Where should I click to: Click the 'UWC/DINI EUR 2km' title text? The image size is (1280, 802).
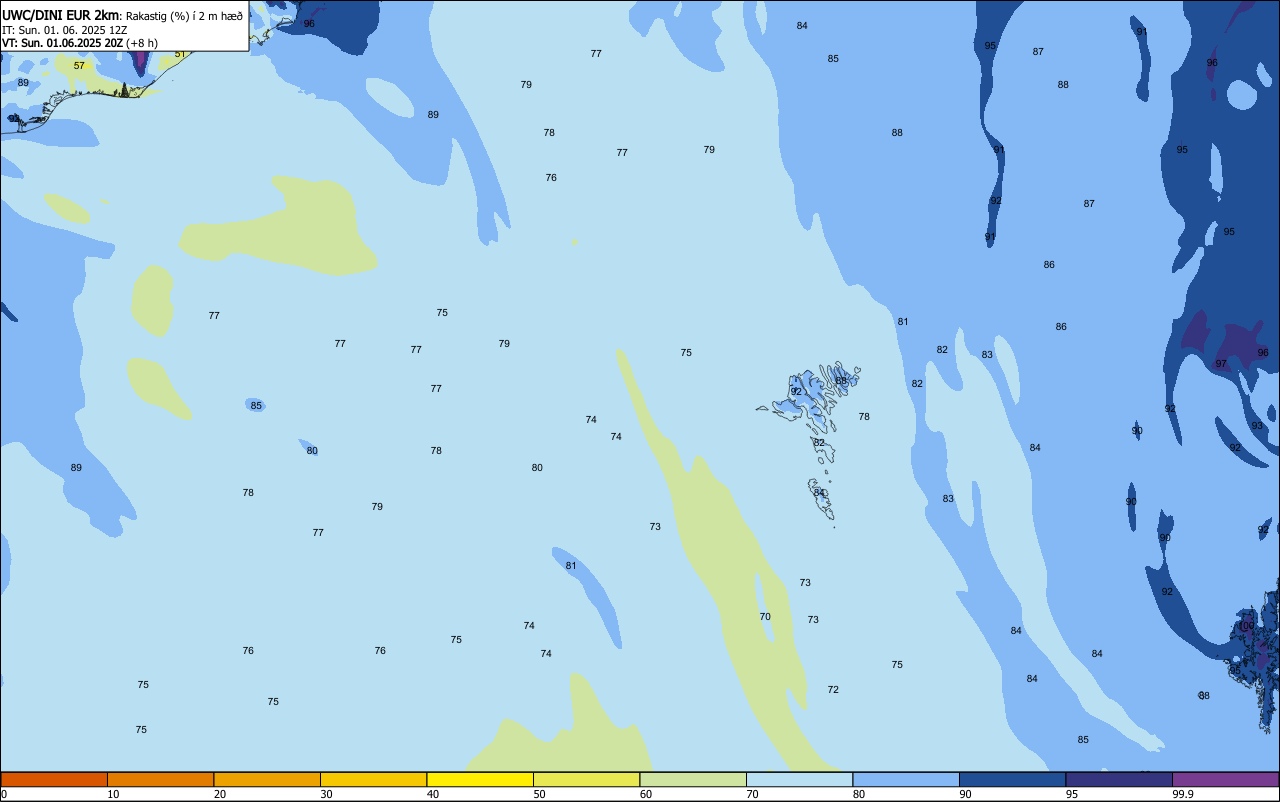click(61, 15)
